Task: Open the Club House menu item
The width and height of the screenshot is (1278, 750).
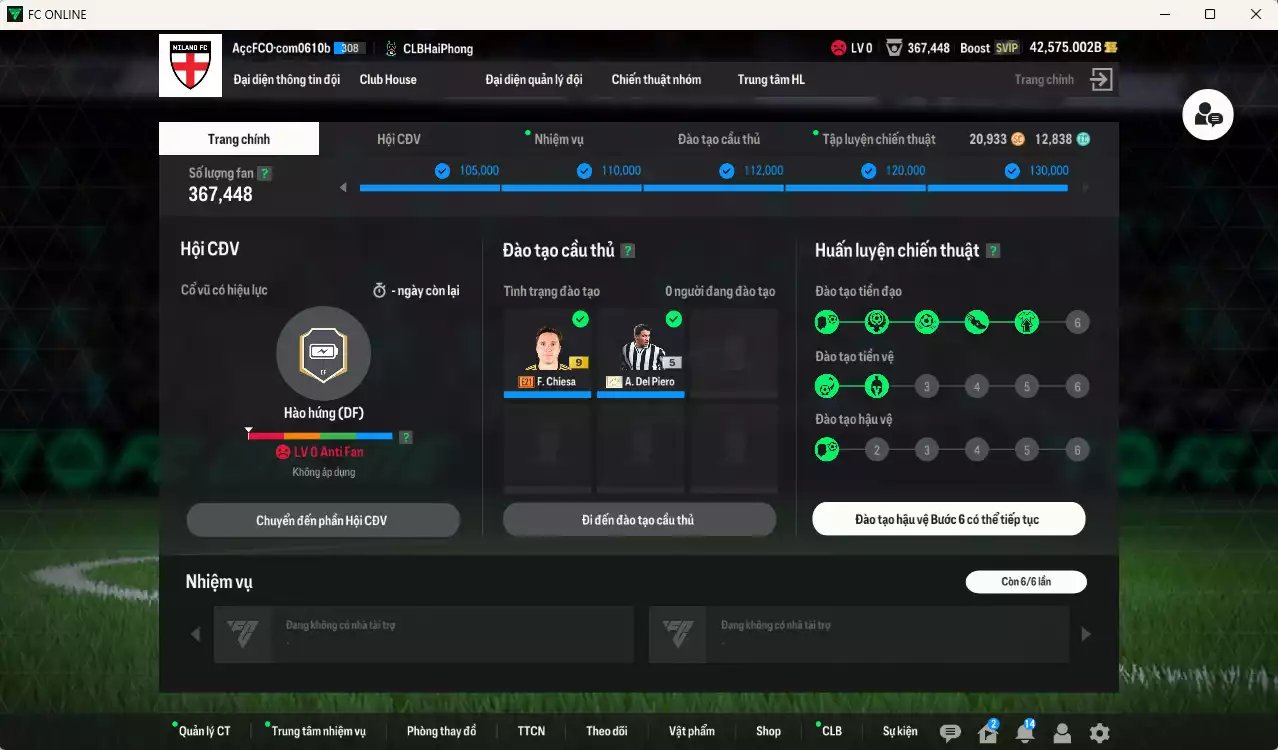Action: pyautogui.click(x=388, y=79)
